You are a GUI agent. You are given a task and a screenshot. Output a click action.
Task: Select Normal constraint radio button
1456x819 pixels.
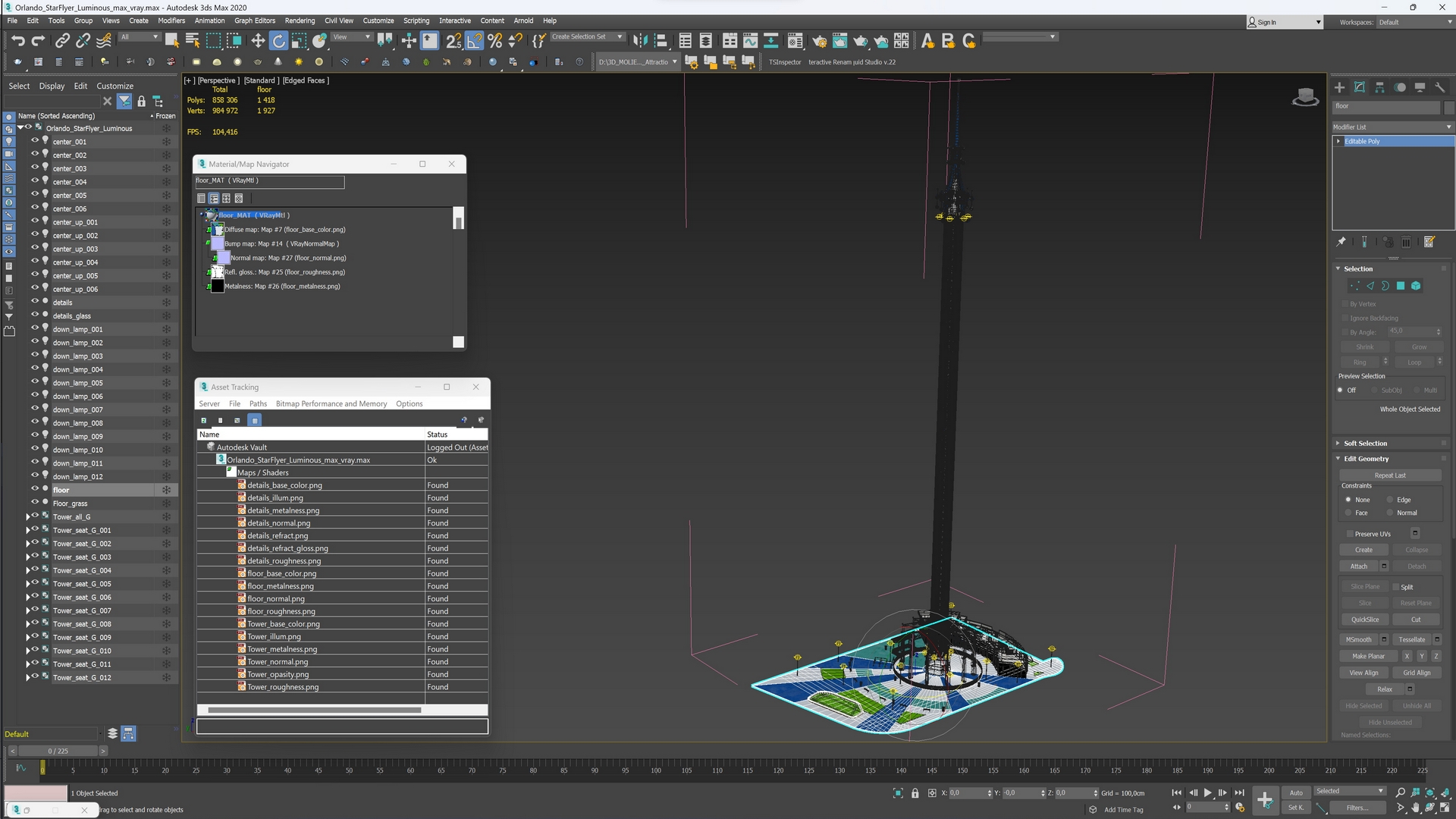1390,513
